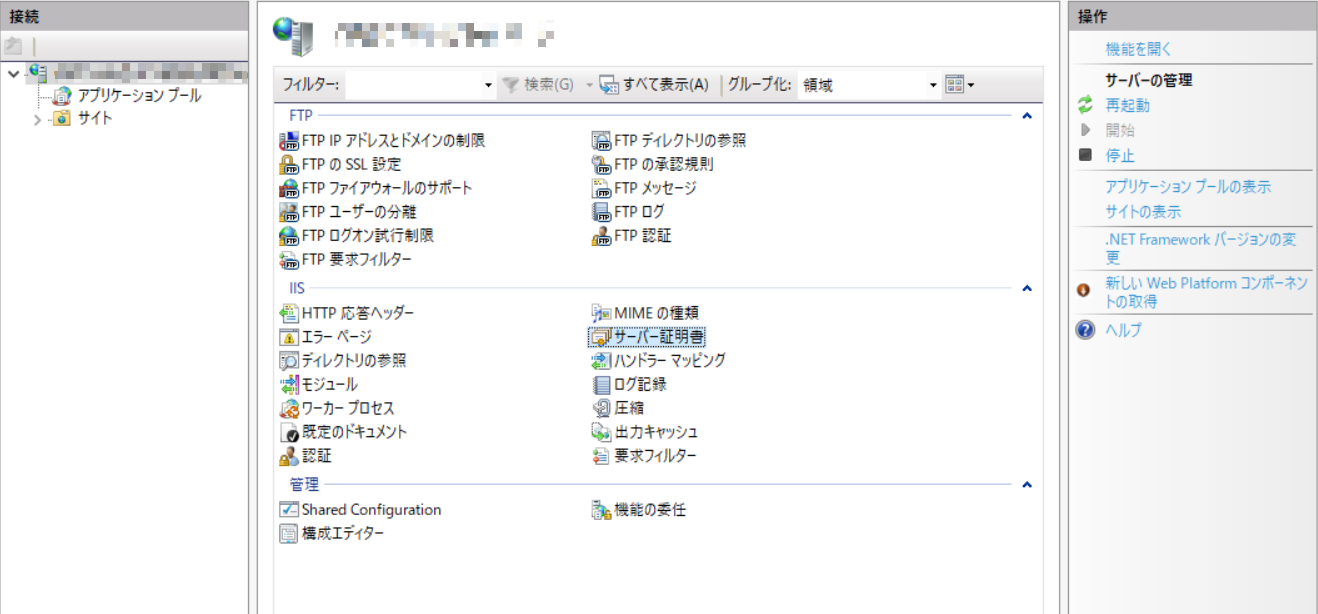Click the 再起動 action link

1127,105
